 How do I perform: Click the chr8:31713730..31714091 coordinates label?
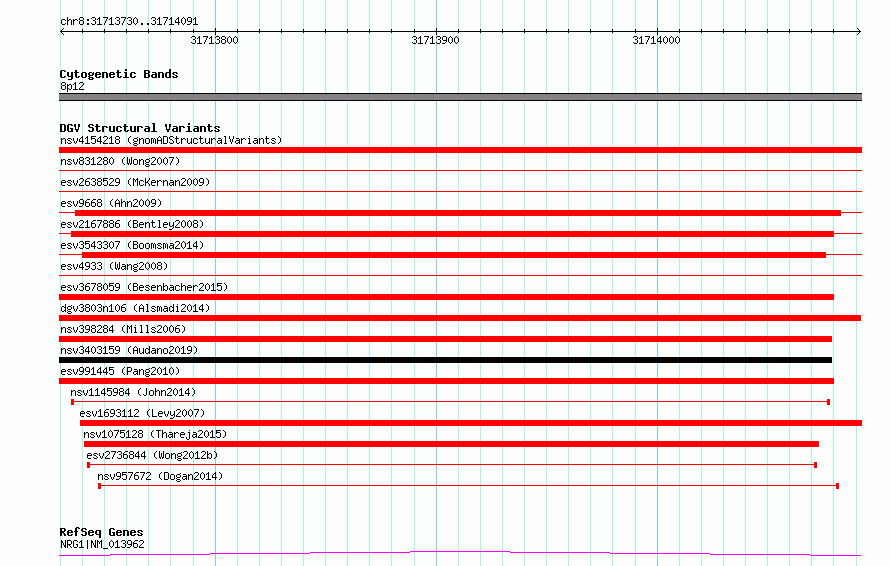click(129, 22)
